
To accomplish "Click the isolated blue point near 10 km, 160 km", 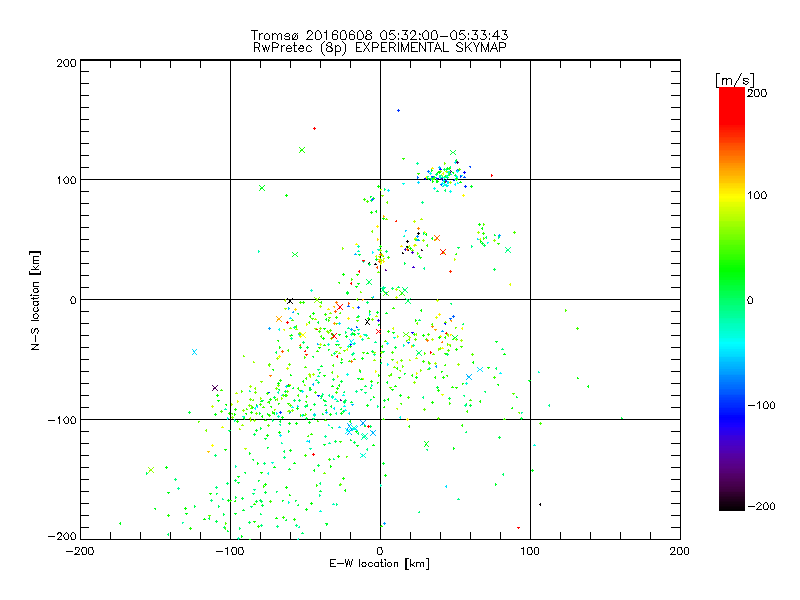I will [398, 110].
